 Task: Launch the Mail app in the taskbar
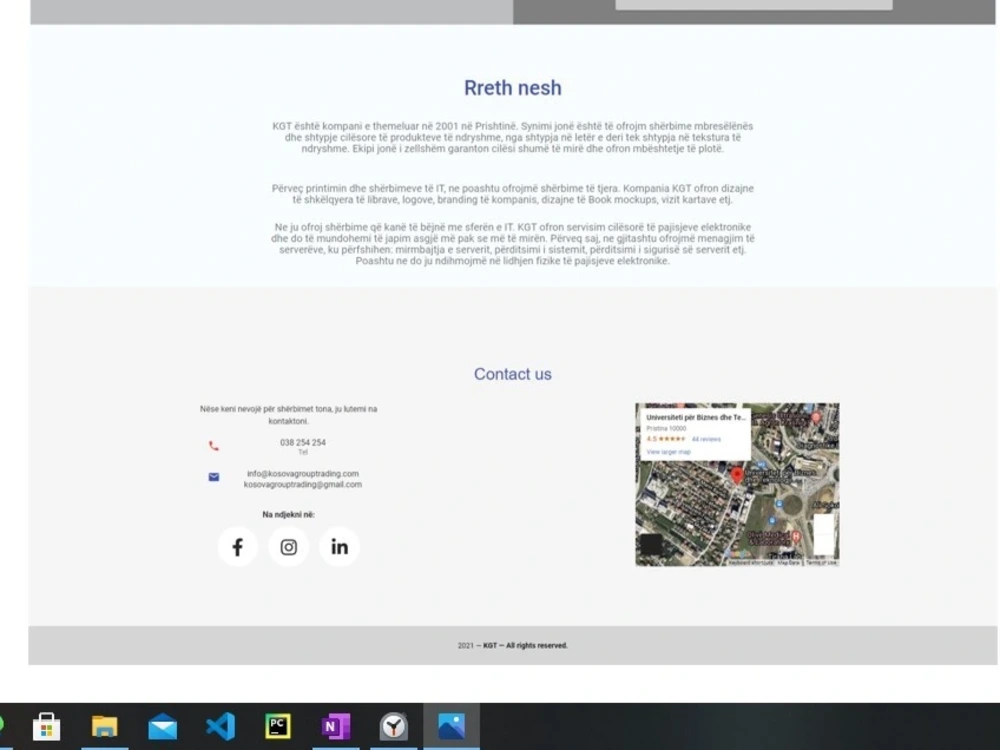pos(163,726)
